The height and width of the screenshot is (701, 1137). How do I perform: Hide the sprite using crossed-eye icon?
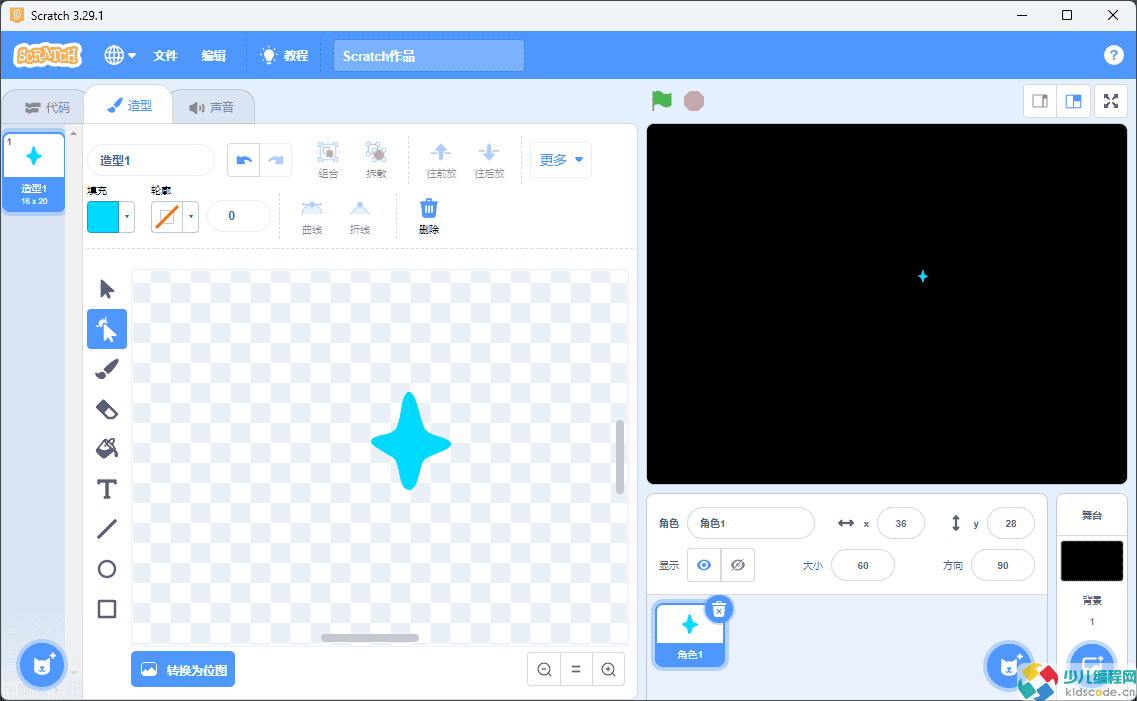click(x=738, y=565)
